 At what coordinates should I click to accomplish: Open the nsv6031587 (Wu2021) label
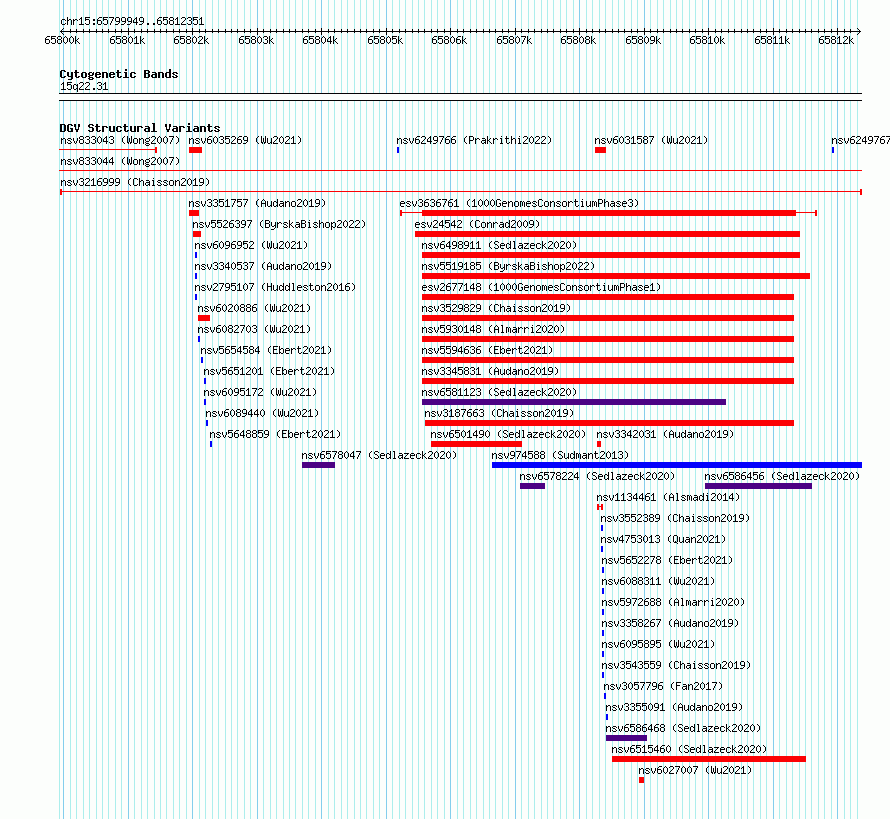point(651,140)
